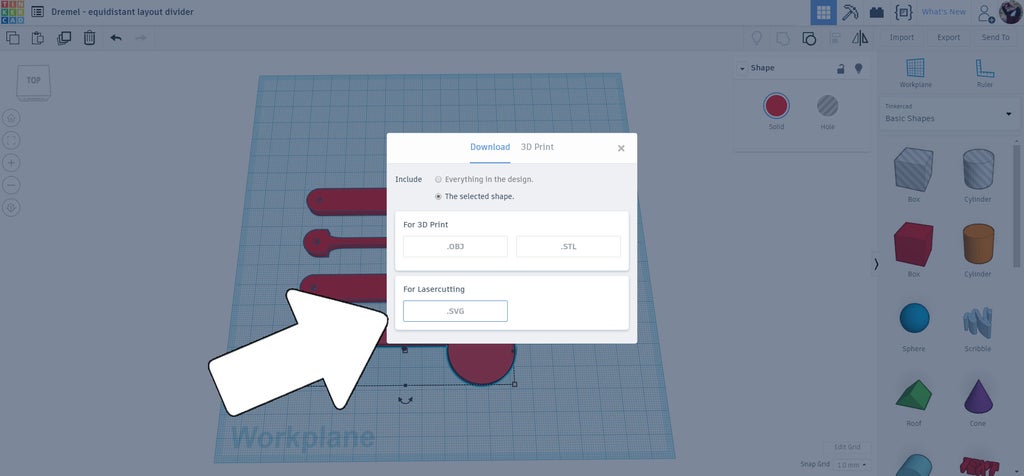Click the Import button

click(902, 38)
